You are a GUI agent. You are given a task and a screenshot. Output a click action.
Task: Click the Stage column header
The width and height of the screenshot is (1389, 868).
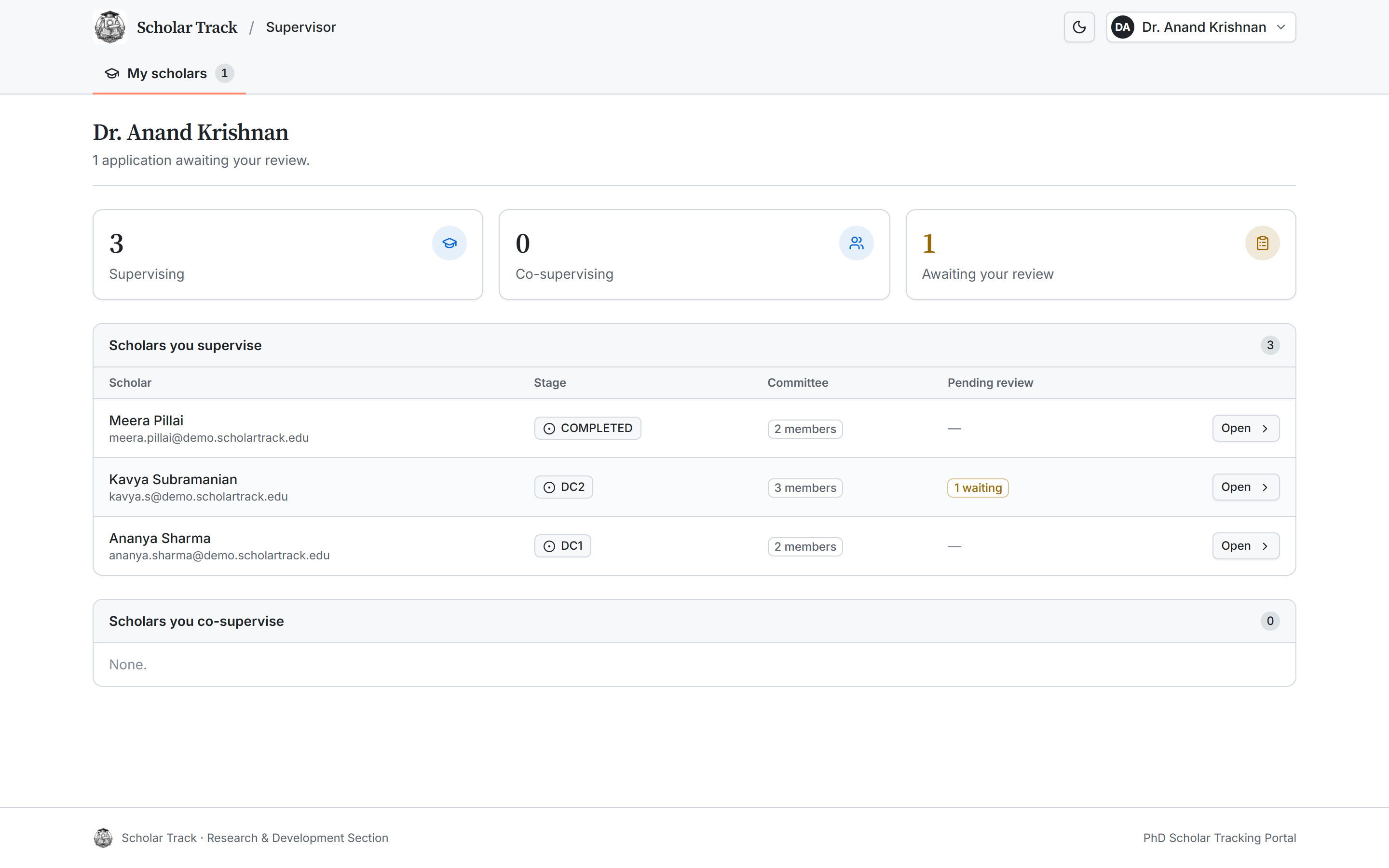click(550, 383)
